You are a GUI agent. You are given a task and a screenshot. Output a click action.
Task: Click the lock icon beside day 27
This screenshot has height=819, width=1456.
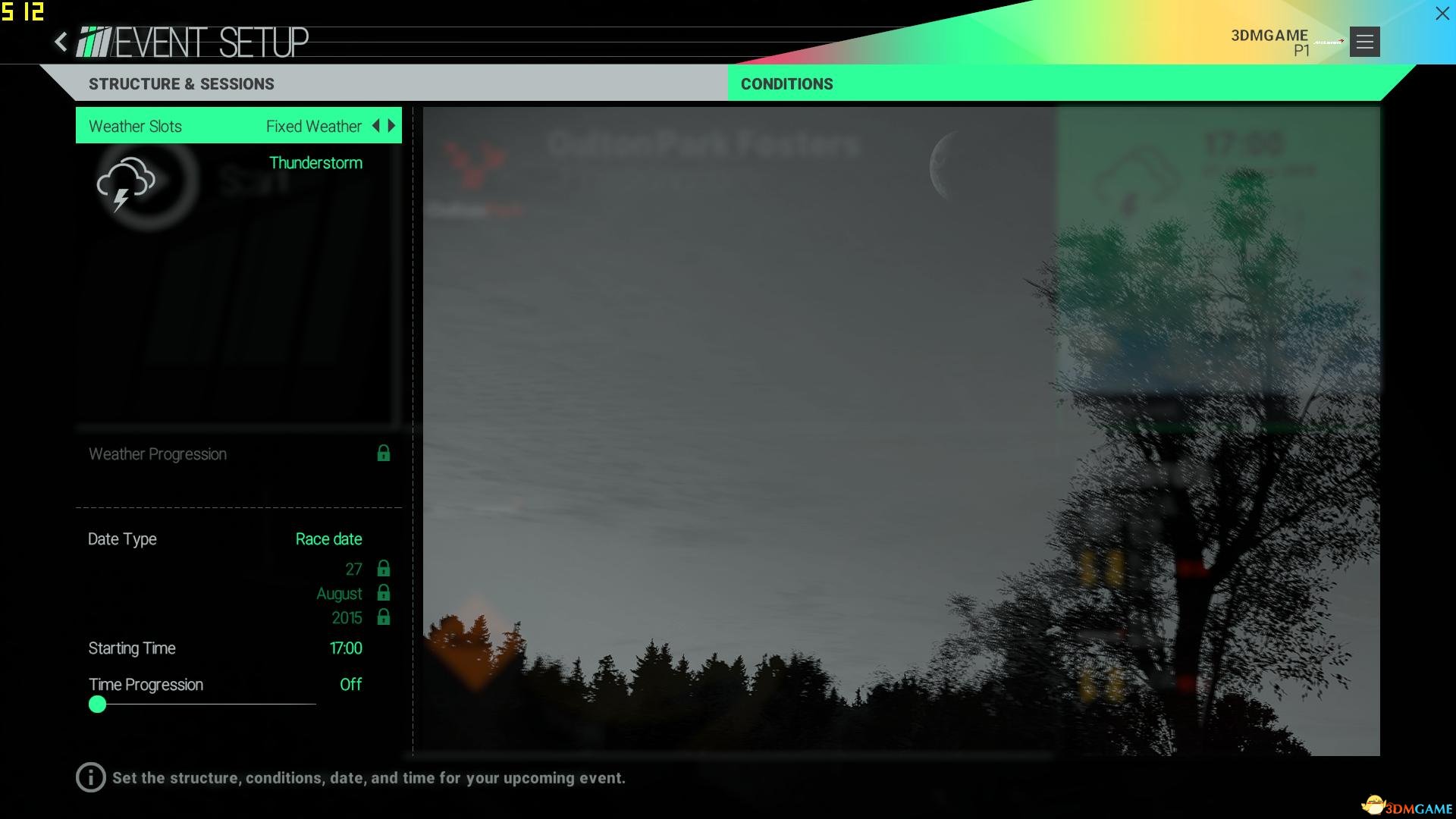384,569
